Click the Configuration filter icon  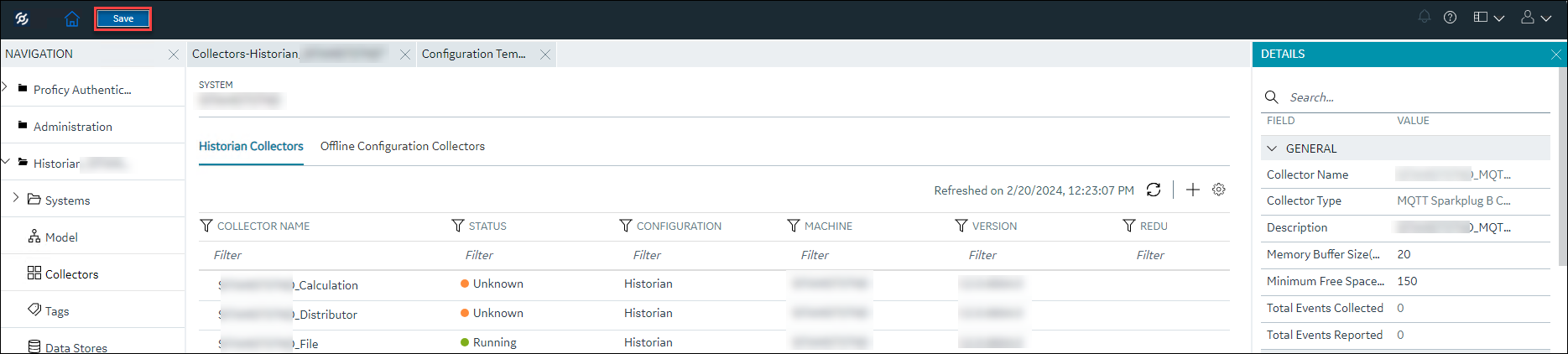(626, 226)
